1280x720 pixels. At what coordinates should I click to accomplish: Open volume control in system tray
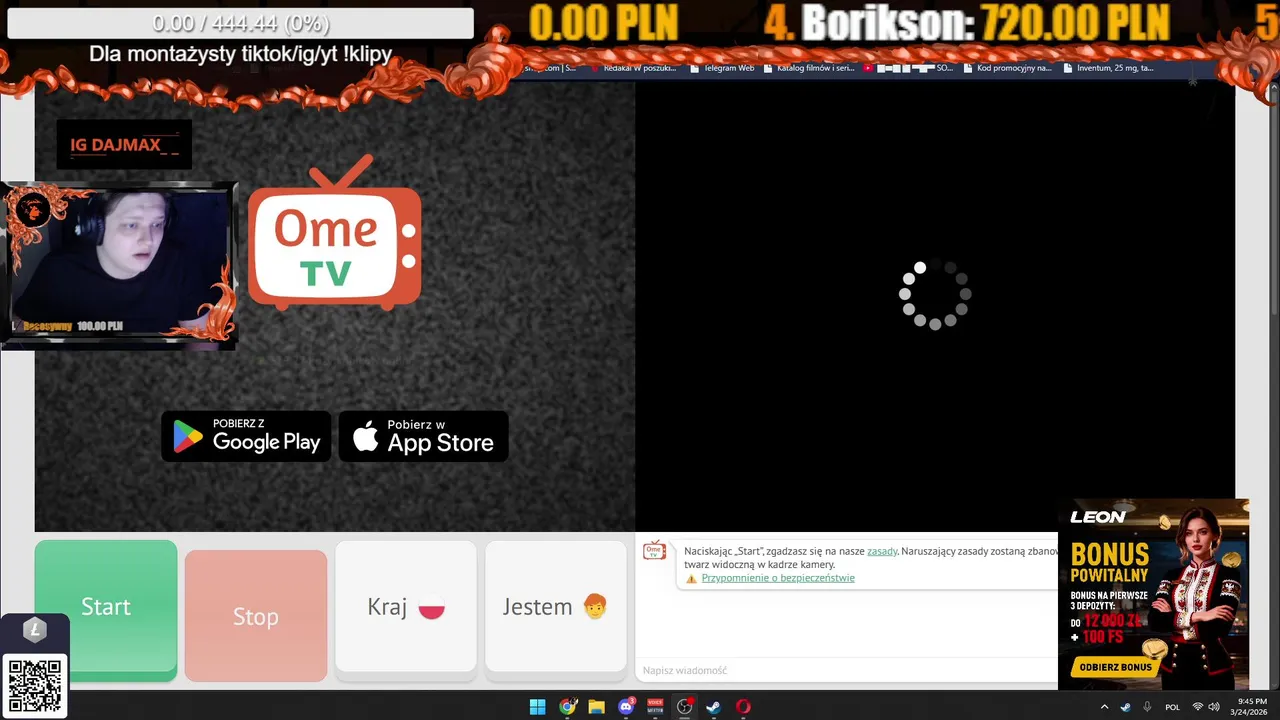click(1214, 707)
